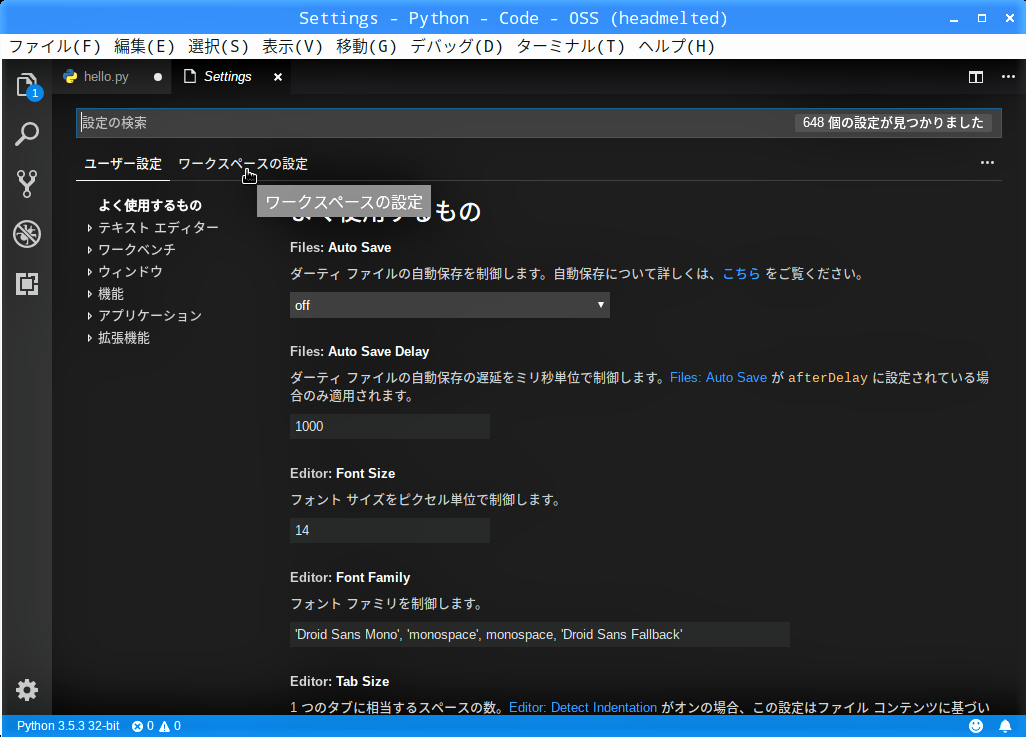Open the Search view in activity bar
The height and width of the screenshot is (737, 1026).
point(27,134)
